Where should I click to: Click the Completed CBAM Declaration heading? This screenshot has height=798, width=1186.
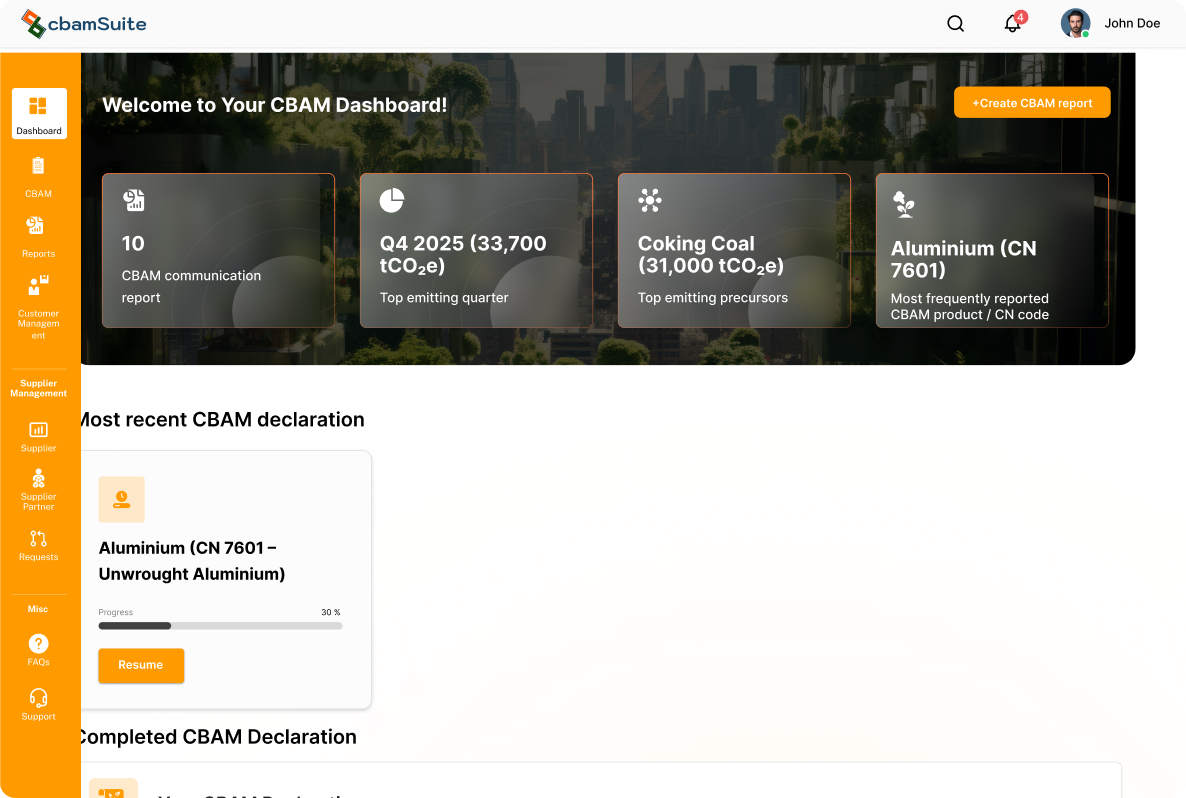pyautogui.click(x=217, y=737)
